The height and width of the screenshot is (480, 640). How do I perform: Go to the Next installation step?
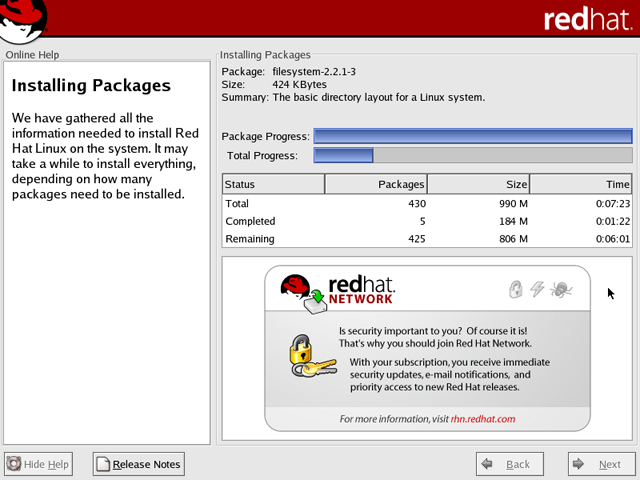pos(600,464)
